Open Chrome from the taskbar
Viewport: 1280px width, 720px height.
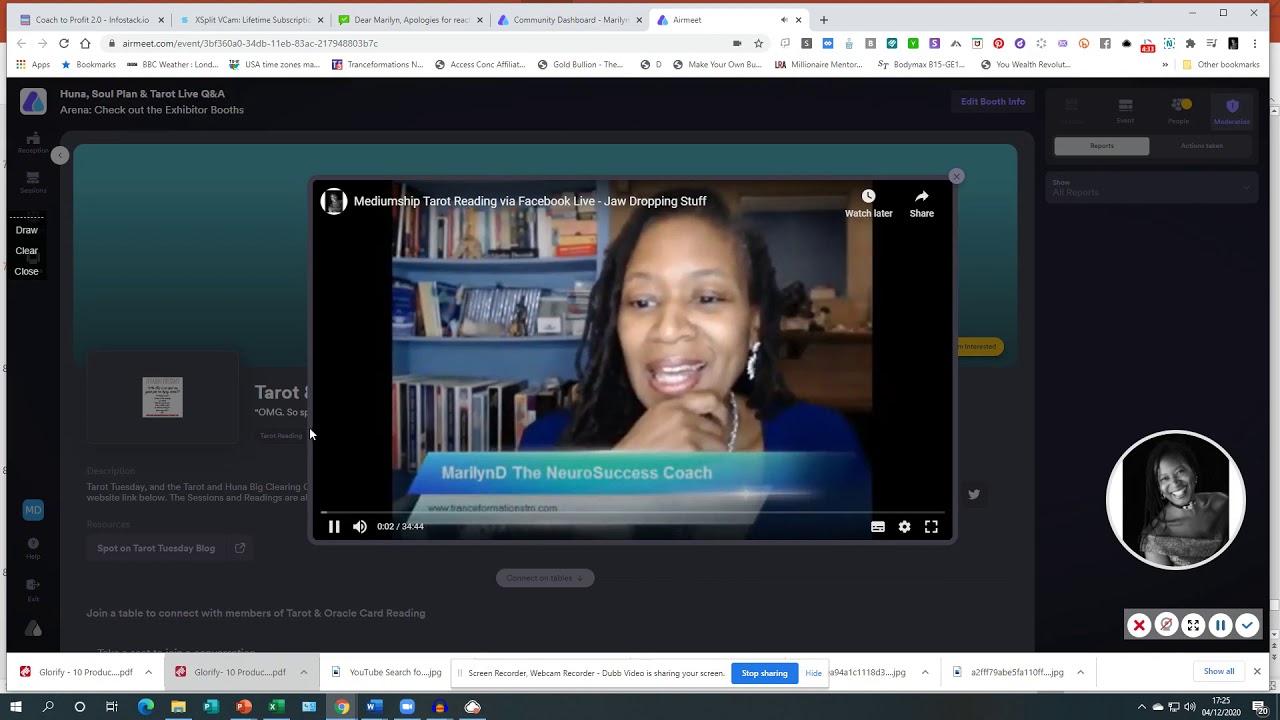[342, 707]
